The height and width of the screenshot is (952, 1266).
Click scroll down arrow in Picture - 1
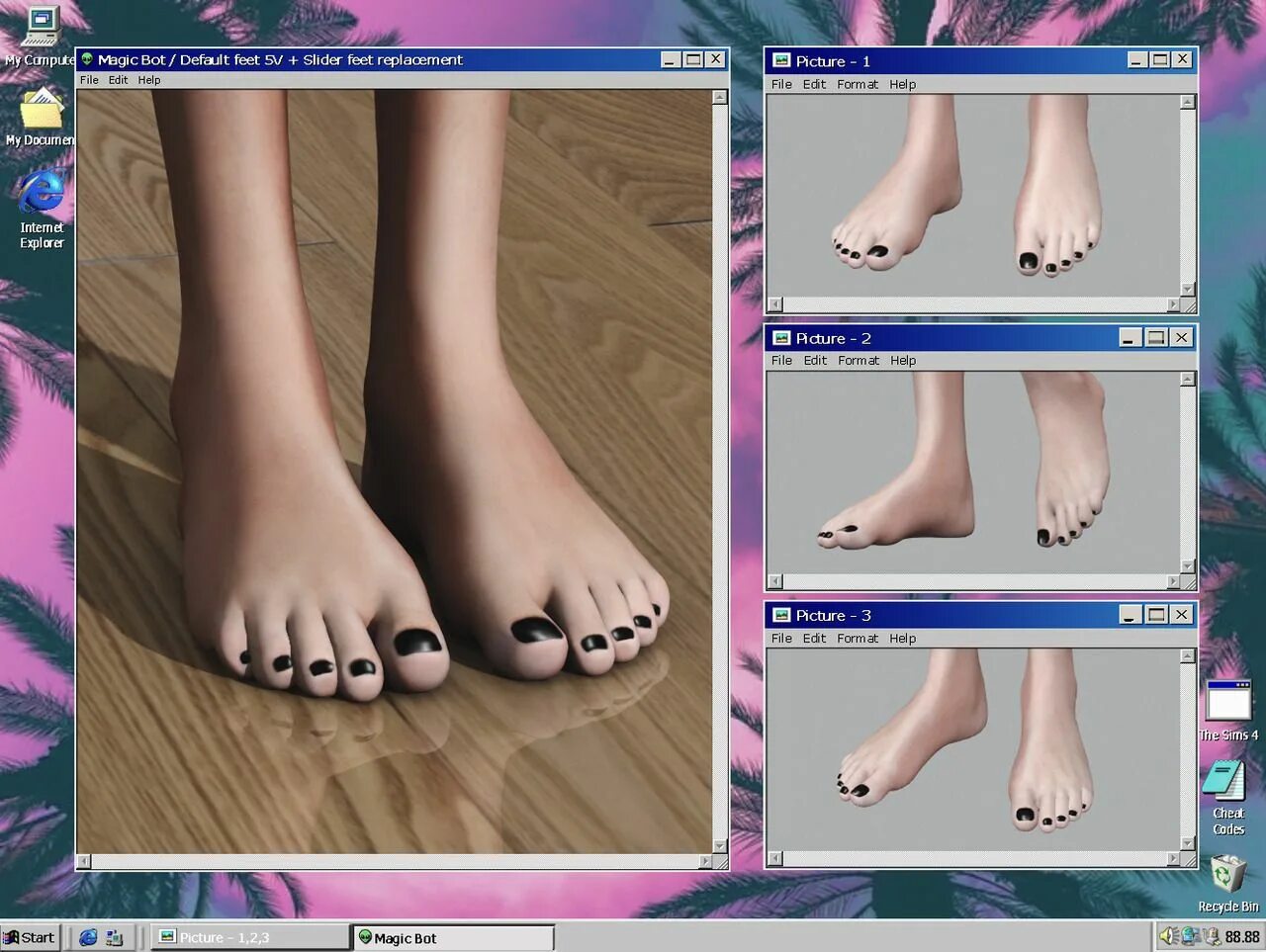coord(1188,290)
